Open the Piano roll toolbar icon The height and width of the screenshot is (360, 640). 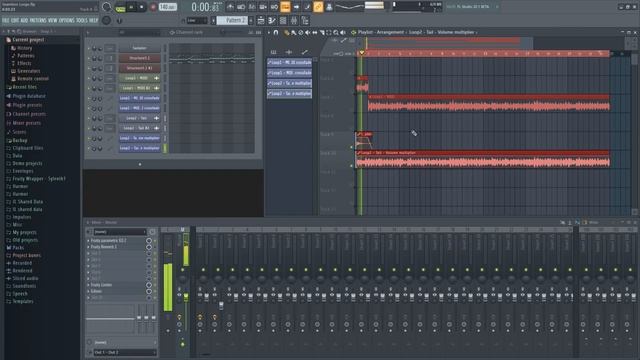[x=272, y=20]
